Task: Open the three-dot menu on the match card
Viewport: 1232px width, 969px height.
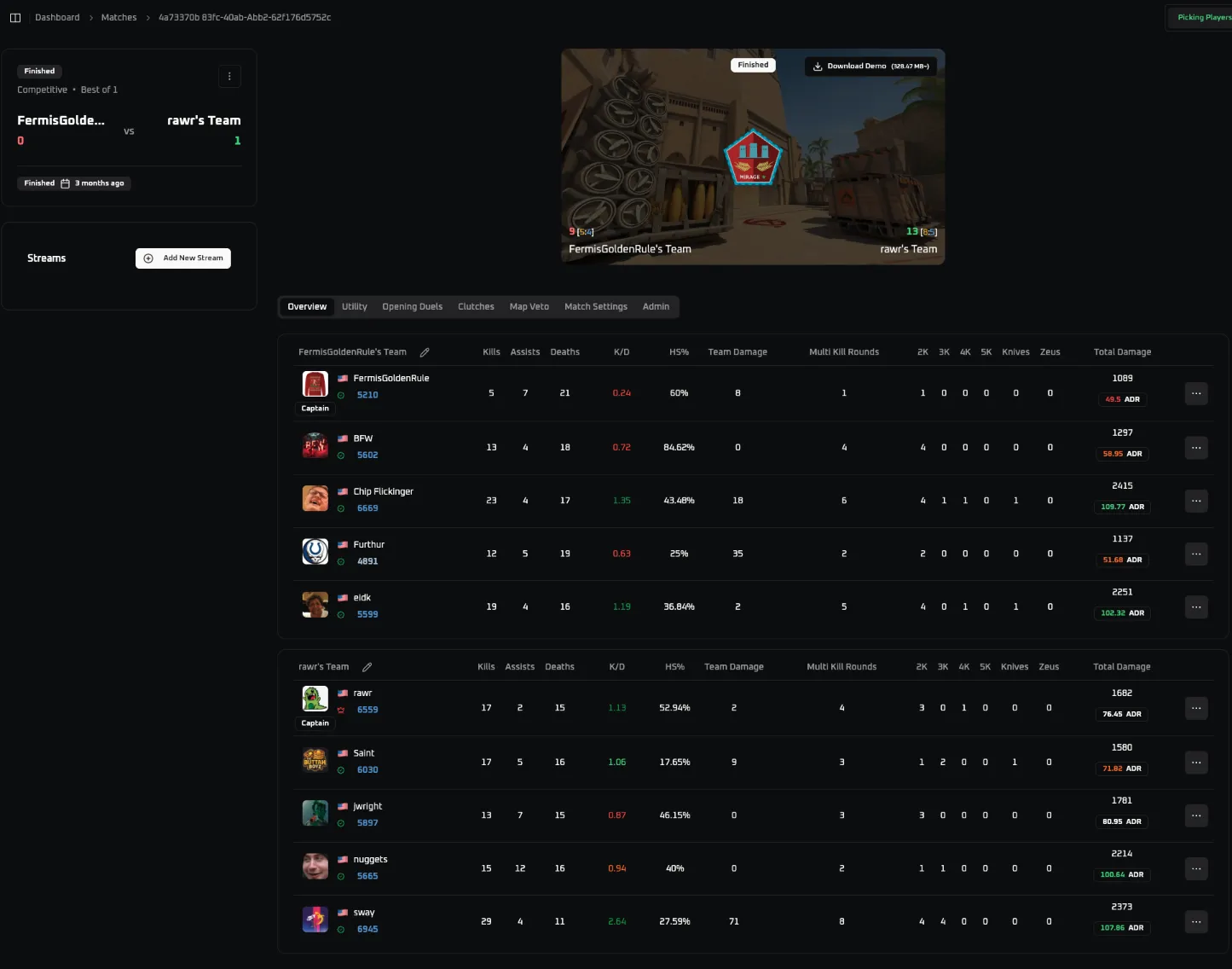Action: point(229,76)
